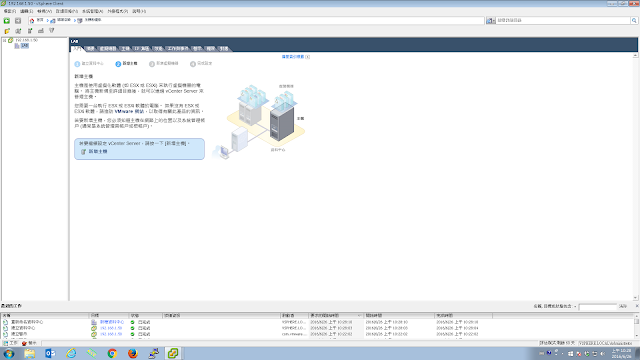Switch to the 主機 (Hosts) tab
The image size is (640, 360).
pyautogui.click(x=125, y=49)
